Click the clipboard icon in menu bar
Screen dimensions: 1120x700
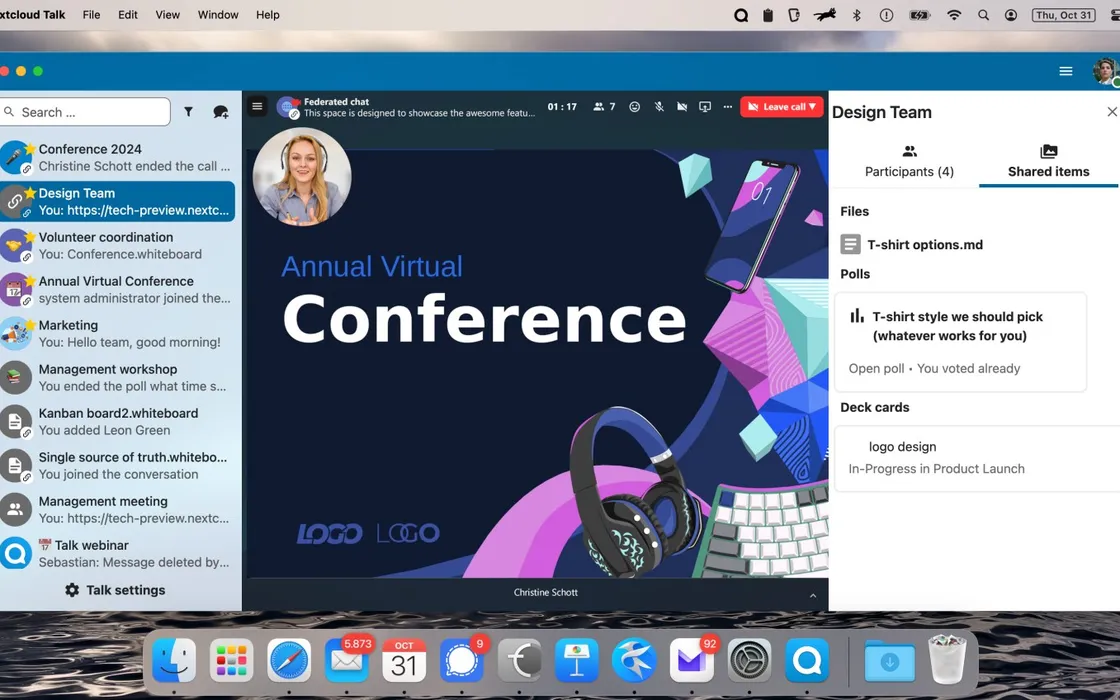768,15
